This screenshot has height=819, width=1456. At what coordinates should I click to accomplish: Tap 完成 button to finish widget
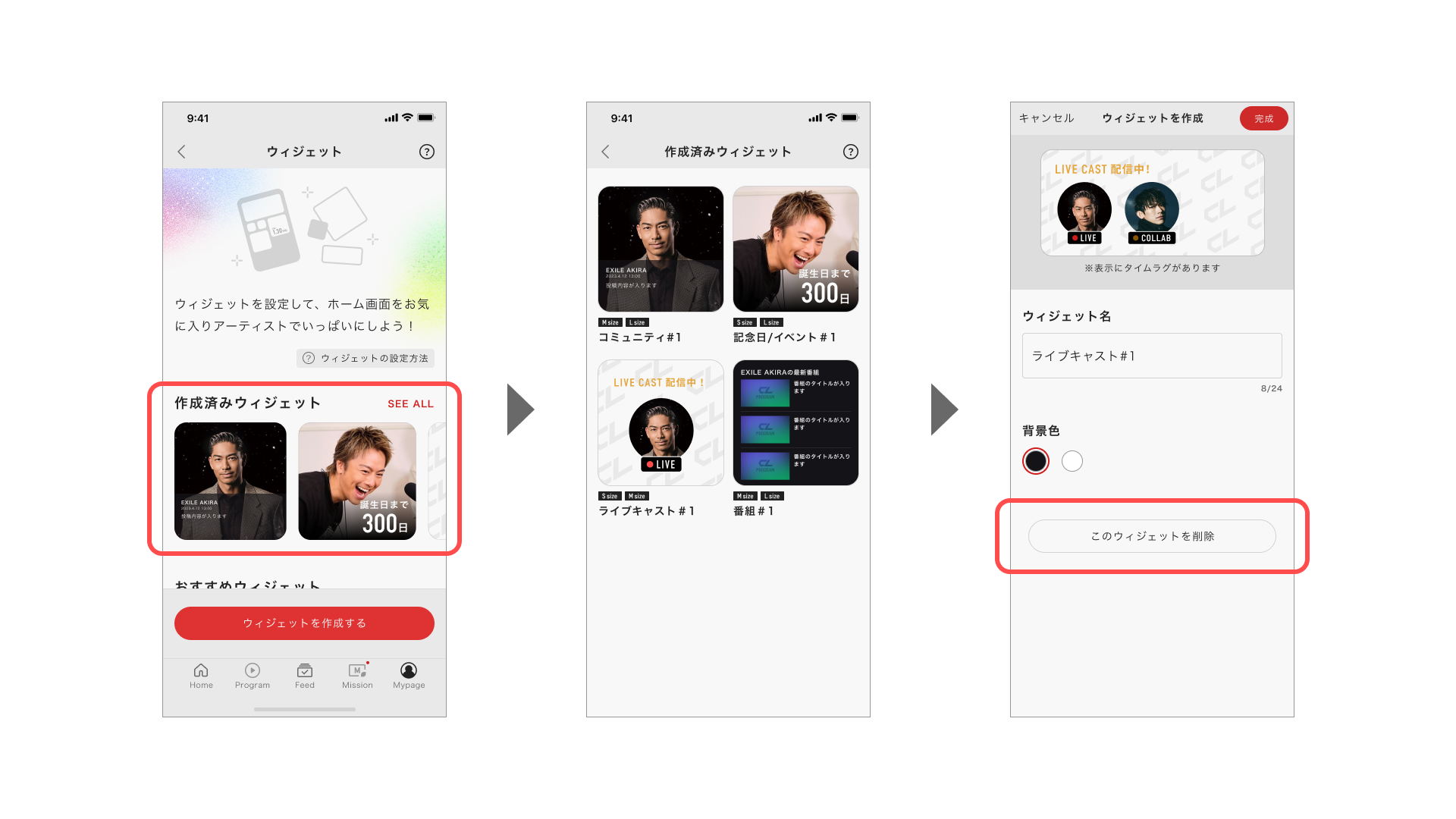tap(1263, 118)
